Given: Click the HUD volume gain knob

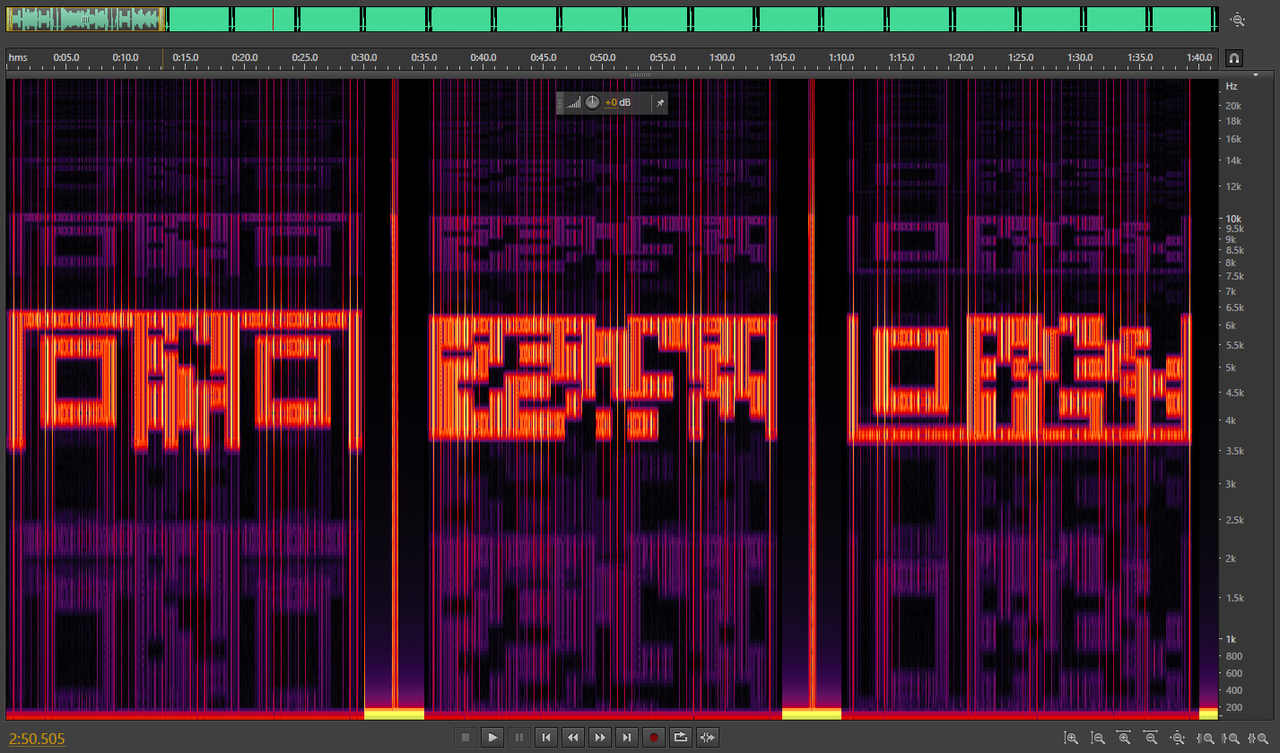Looking at the screenshot, I should click(x=592, y=102).
